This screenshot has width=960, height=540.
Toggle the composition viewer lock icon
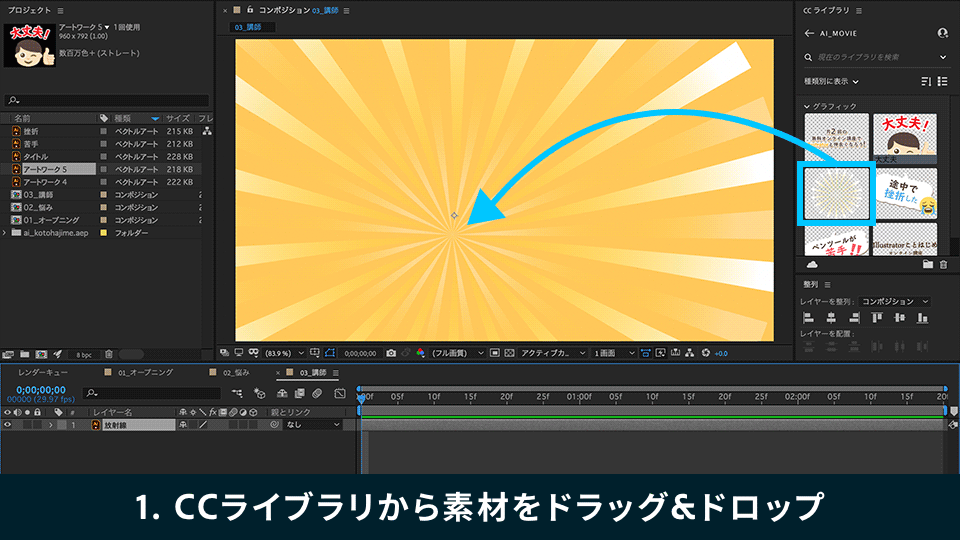[250, 10]
